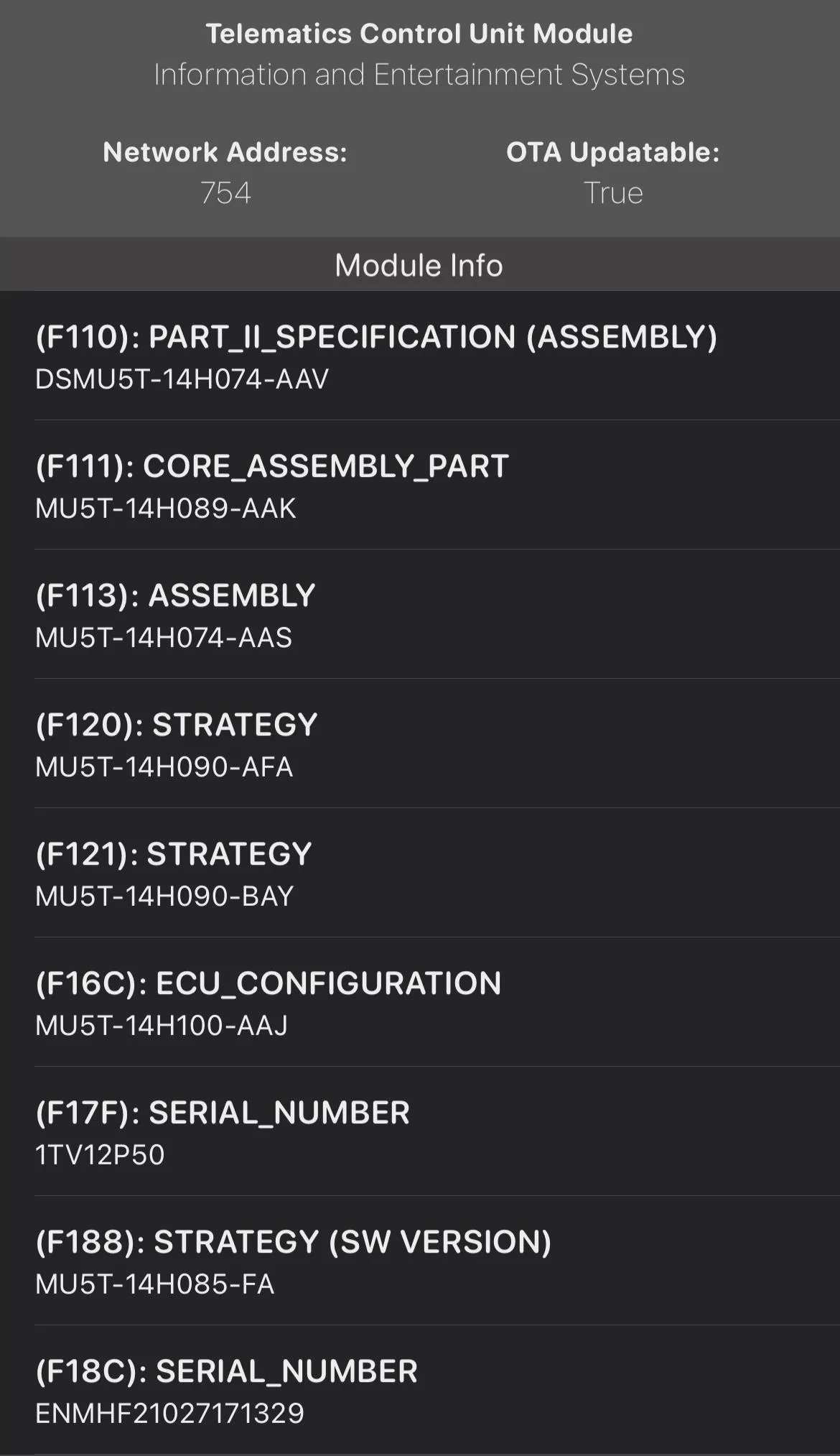Select the OTA Updatable True value

[x=612, y=193]
